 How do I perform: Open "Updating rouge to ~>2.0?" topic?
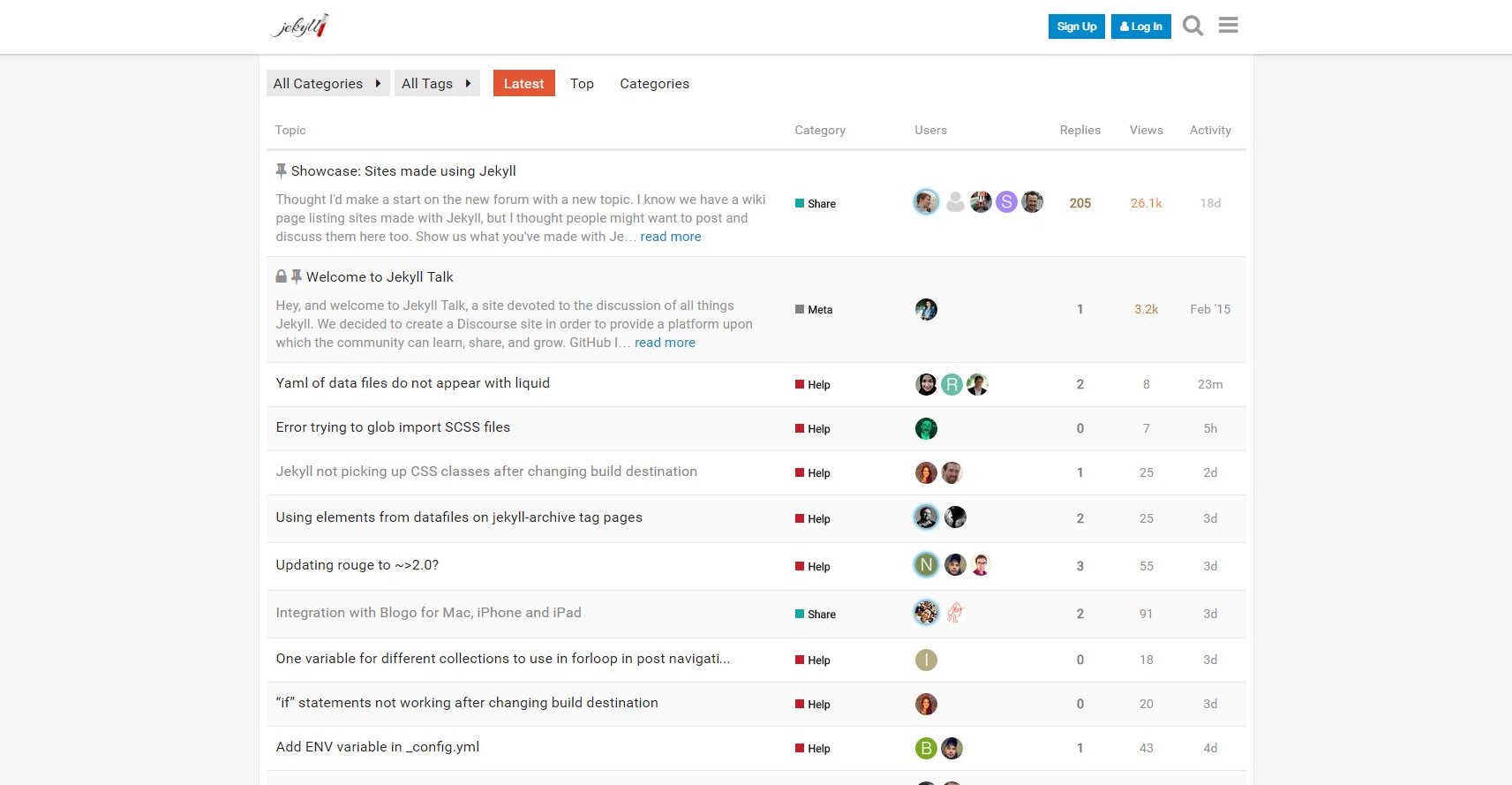coord(357,564)
